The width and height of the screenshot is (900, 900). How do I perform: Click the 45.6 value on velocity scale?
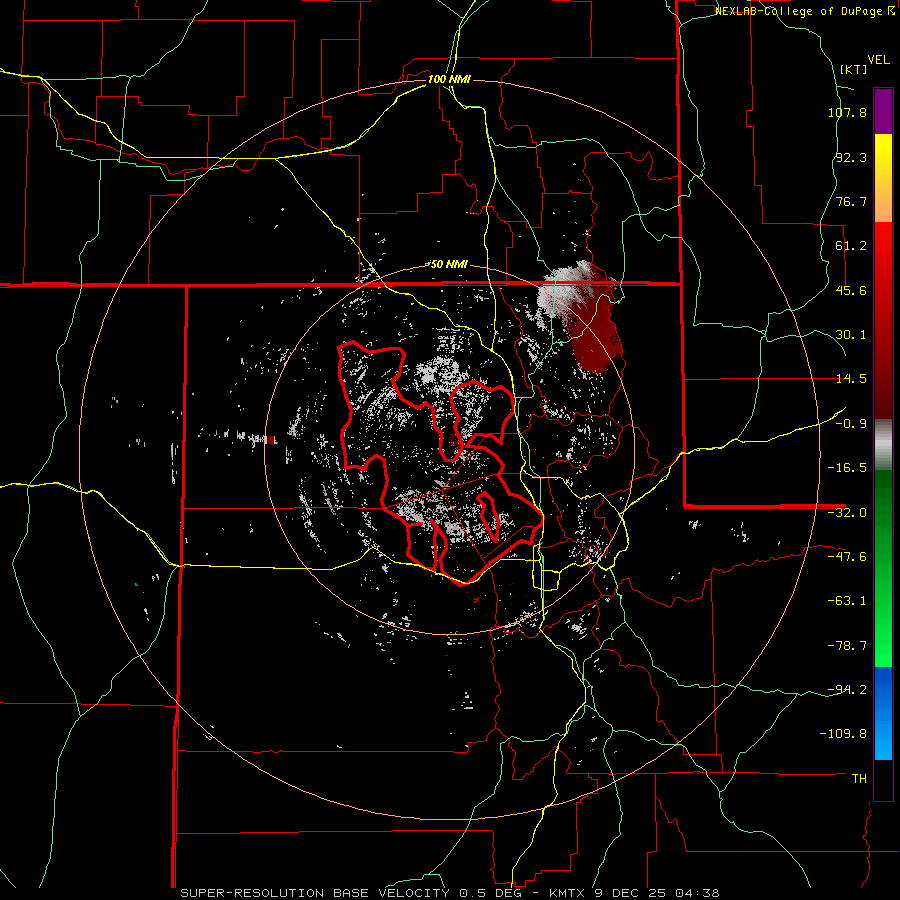(851, 290)
